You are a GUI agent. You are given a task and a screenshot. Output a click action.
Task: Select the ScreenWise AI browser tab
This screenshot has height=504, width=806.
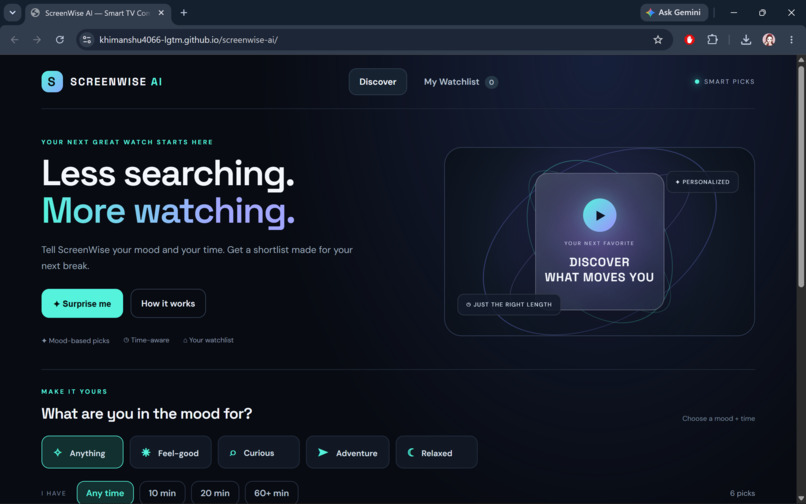click(x=98, y=13)
